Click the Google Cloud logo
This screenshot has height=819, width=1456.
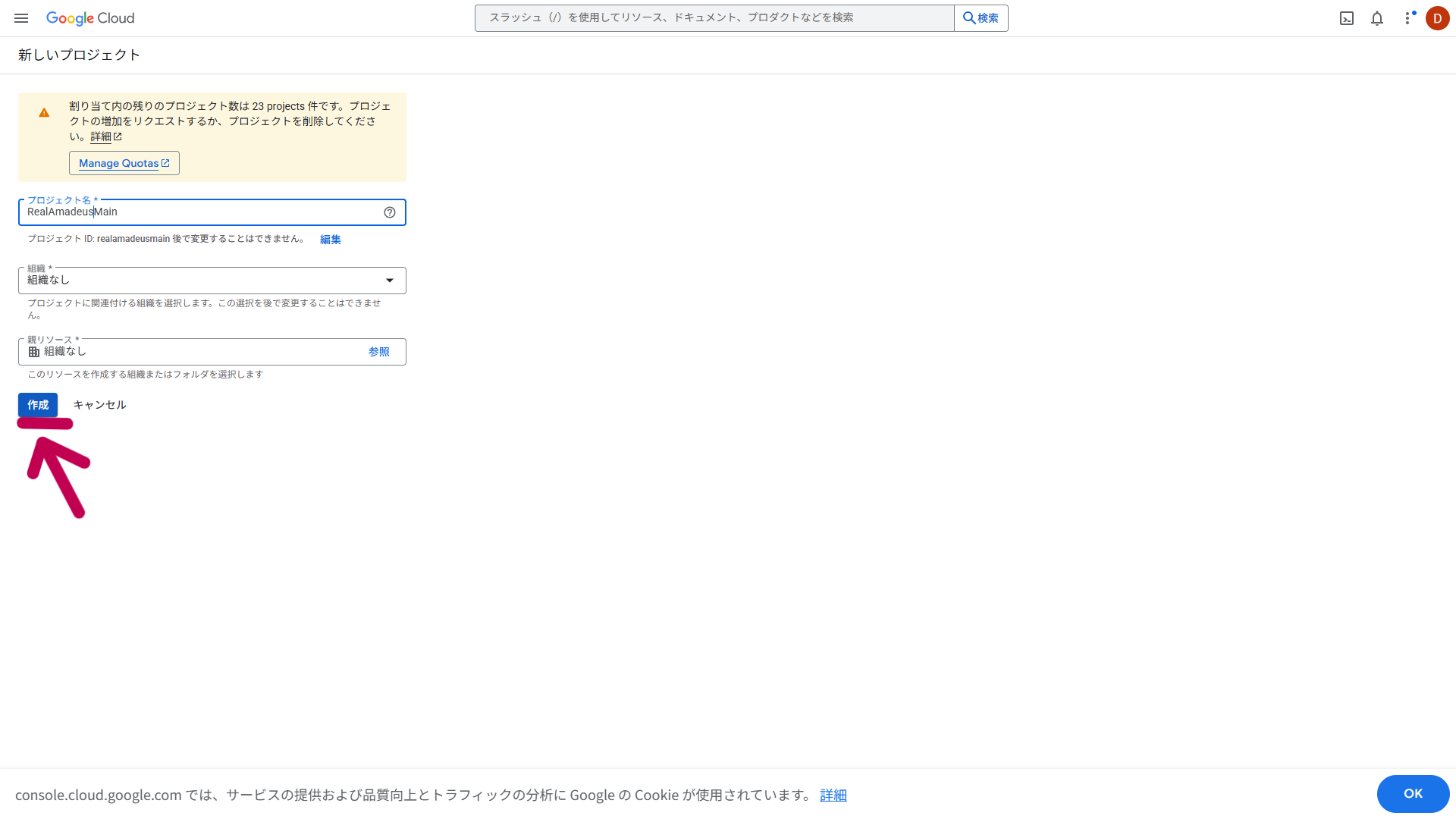(90, 18)
